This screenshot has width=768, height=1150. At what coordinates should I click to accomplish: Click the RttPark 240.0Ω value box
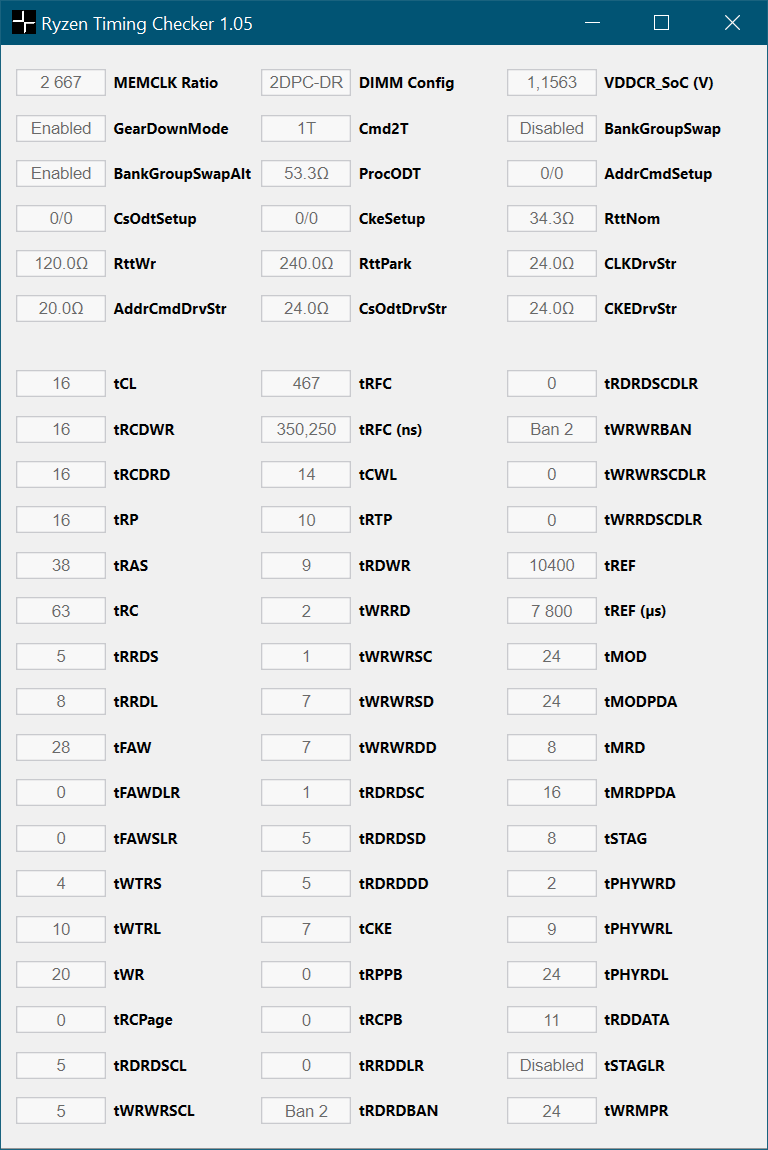pos(306,264)
